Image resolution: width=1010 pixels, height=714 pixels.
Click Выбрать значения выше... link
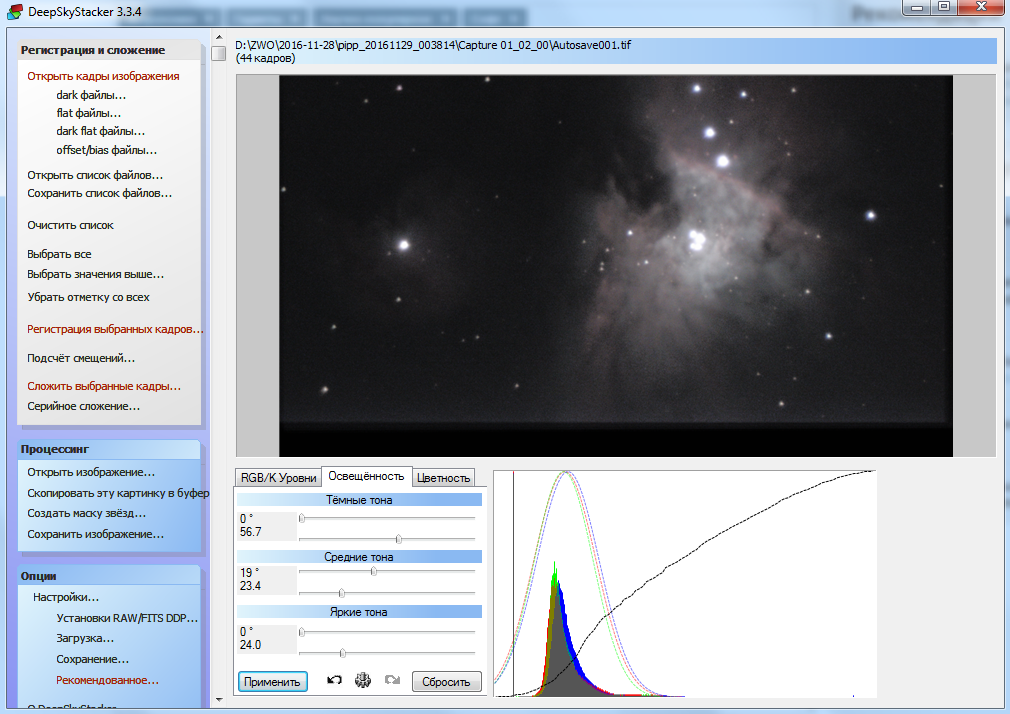point(95,275)
